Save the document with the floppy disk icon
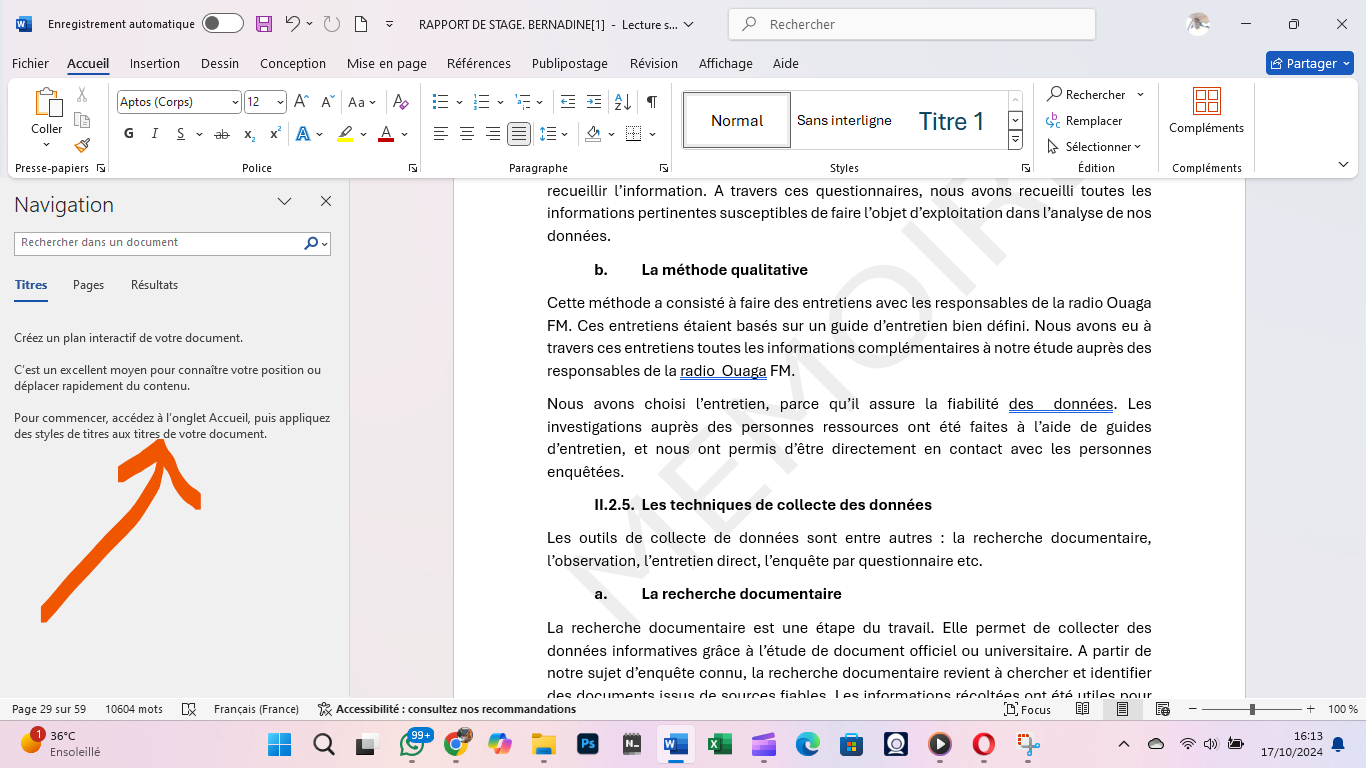Screen dimensions: 1366x768 pos(264,24)
